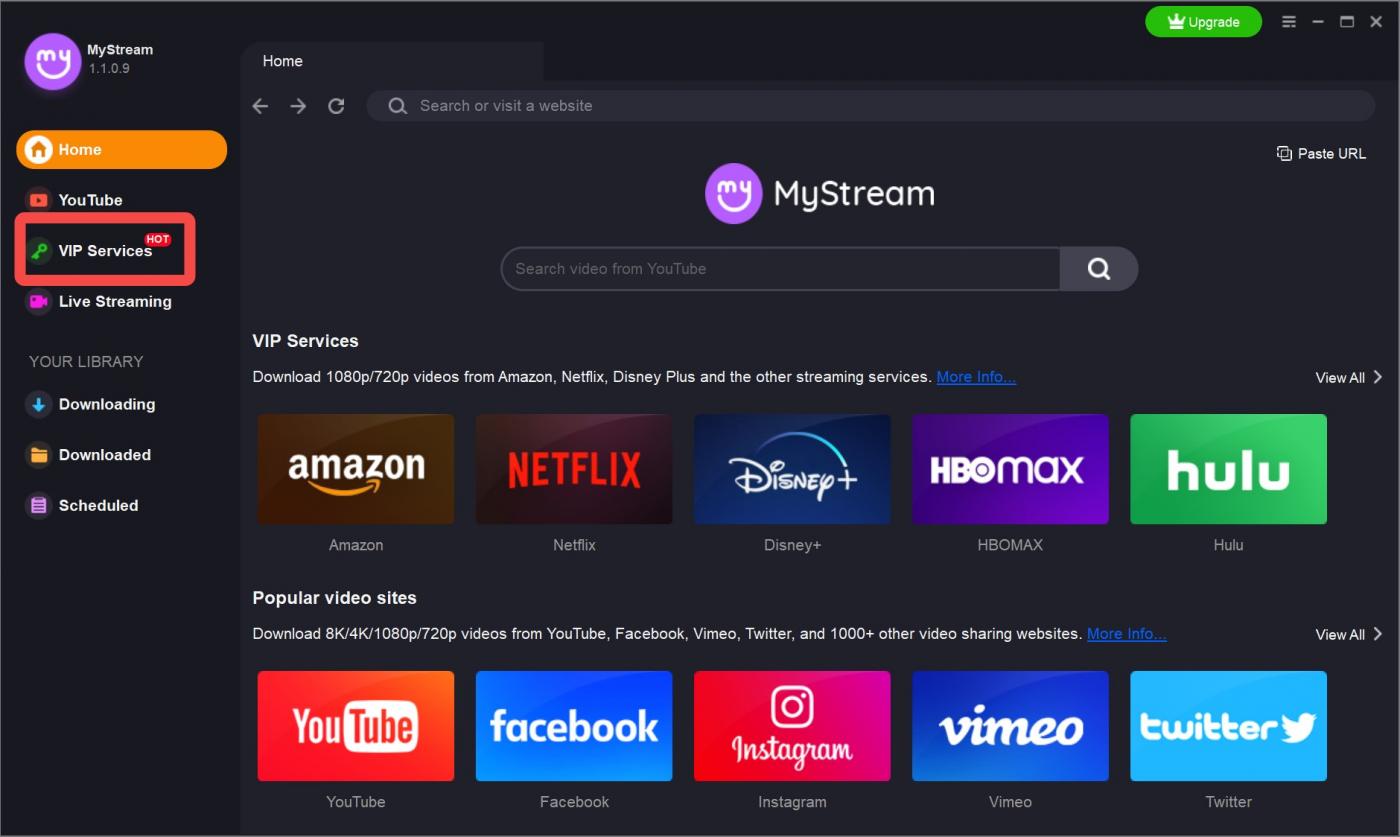Viewport: 1400px width, 837px height.
Task: Select the Instagram video site tile
Action: coord(792,726)
